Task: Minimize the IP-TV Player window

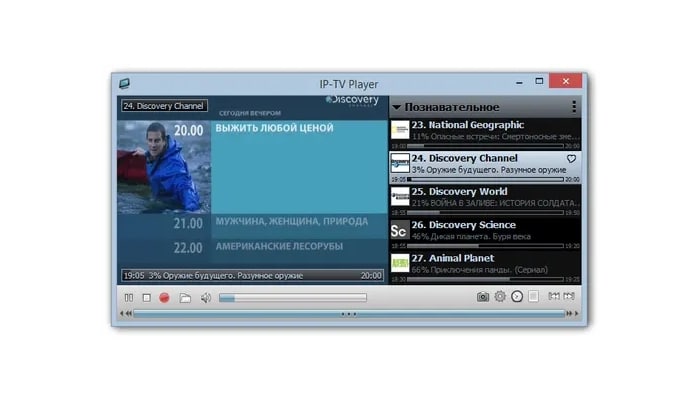Action: (519, 82)
